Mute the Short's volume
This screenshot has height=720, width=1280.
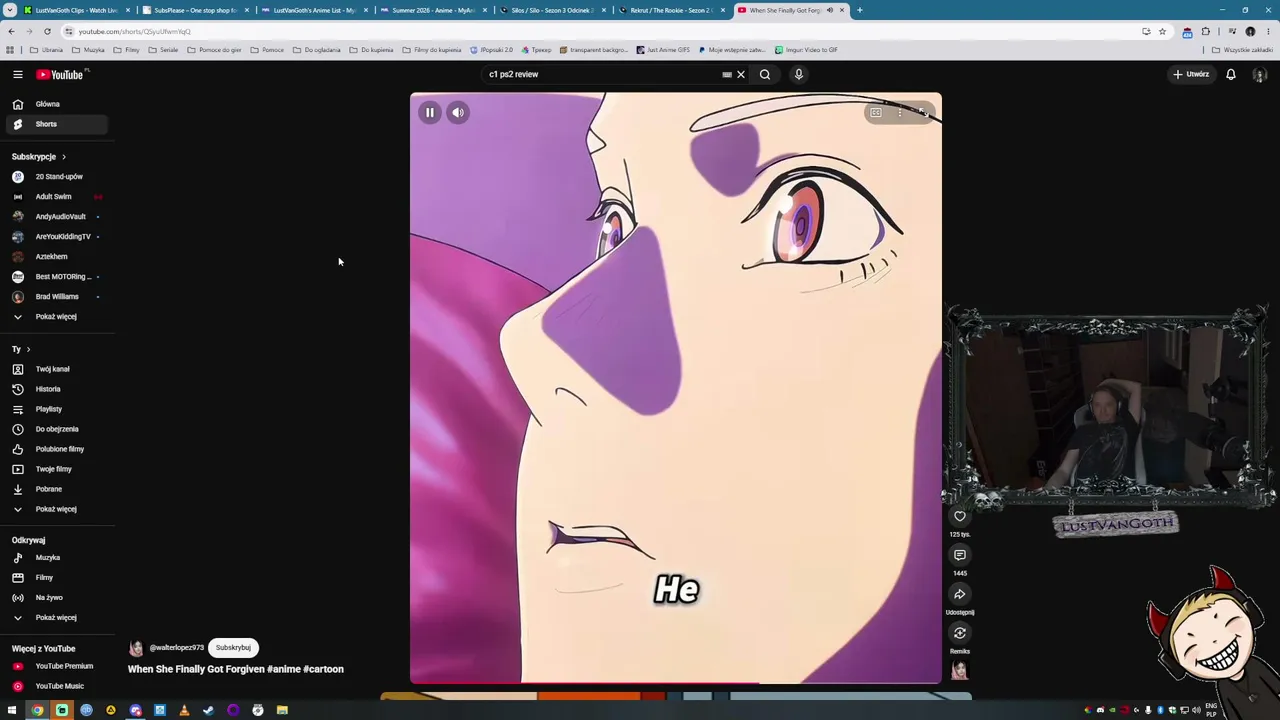457,112
